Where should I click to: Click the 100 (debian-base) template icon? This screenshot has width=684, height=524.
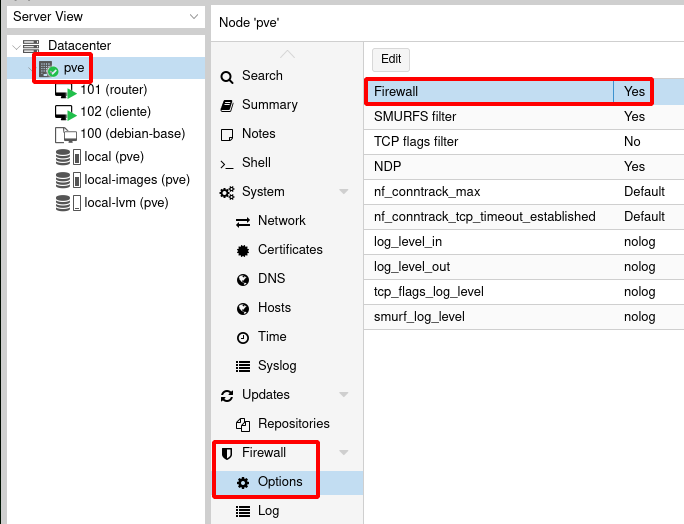click(x=65, y=135)
